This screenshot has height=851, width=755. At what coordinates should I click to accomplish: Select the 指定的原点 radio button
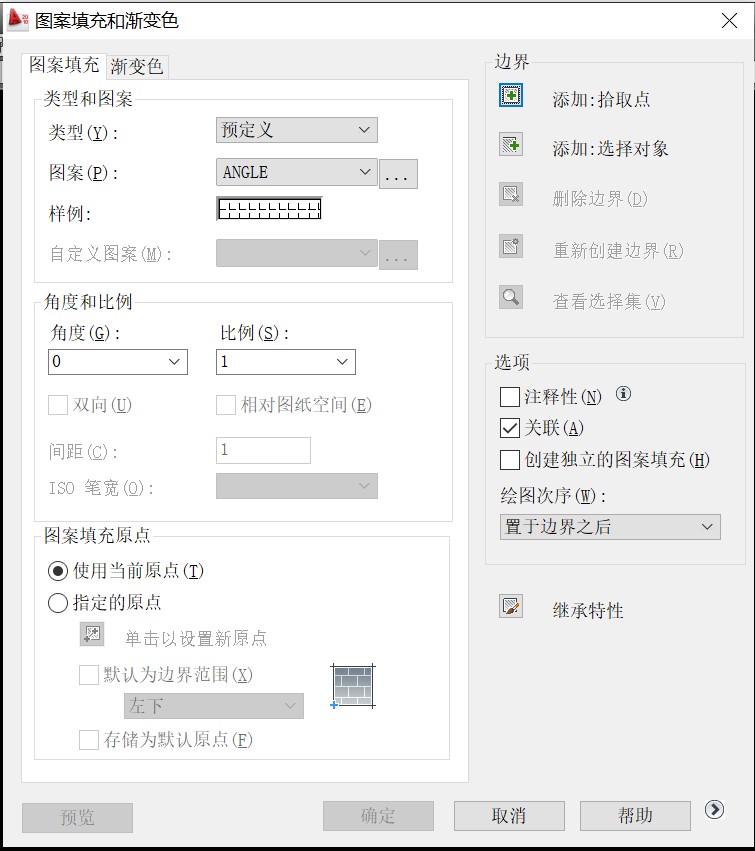59,603
